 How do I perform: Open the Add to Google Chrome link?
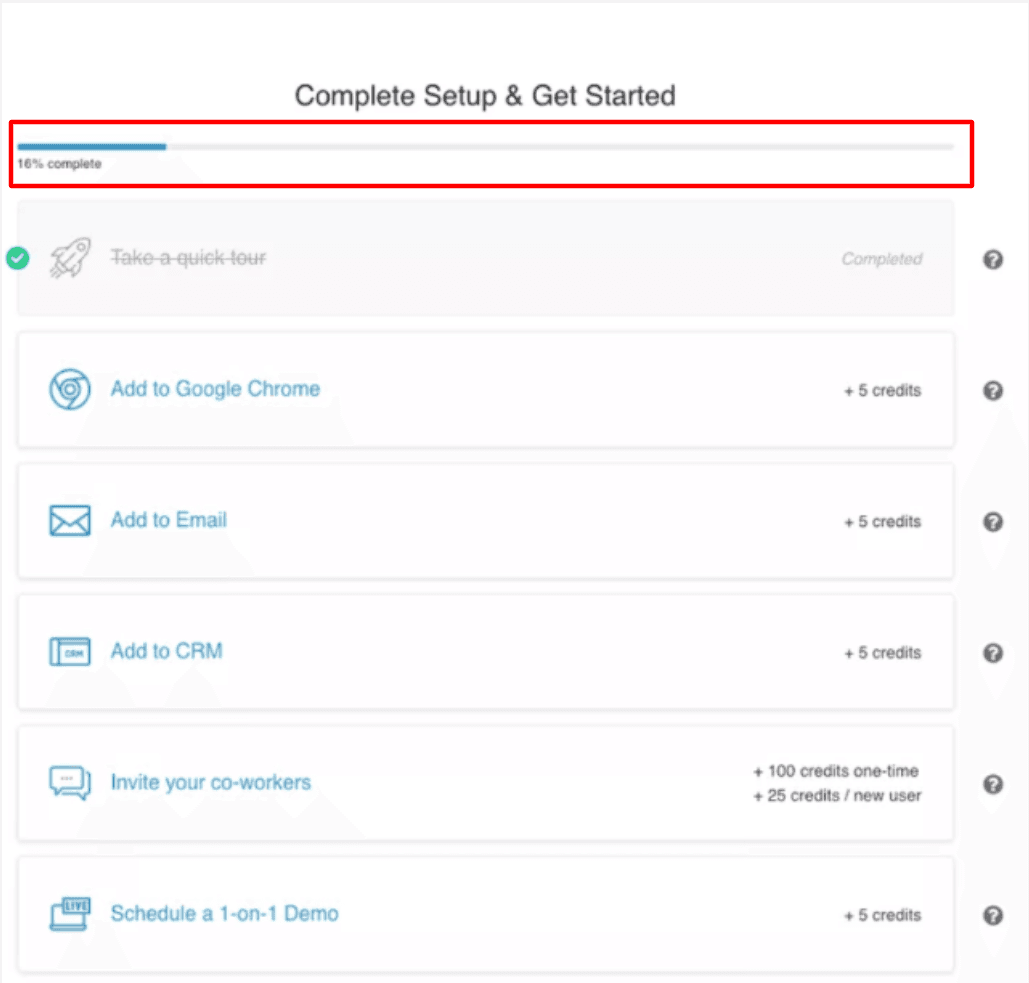[x=215, y=389]
